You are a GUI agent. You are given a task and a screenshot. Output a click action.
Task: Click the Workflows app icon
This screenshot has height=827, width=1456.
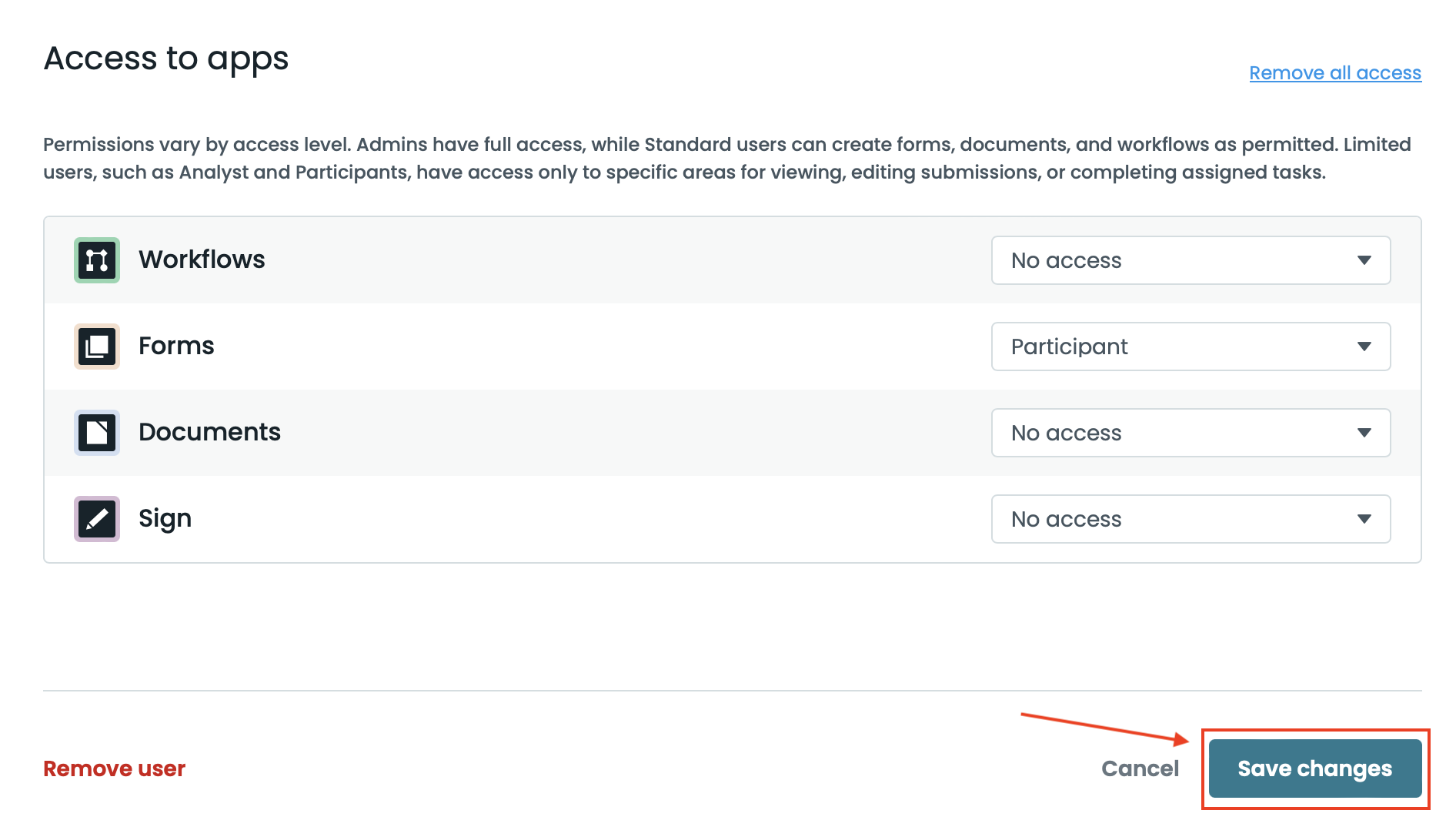tap(97, 260)
